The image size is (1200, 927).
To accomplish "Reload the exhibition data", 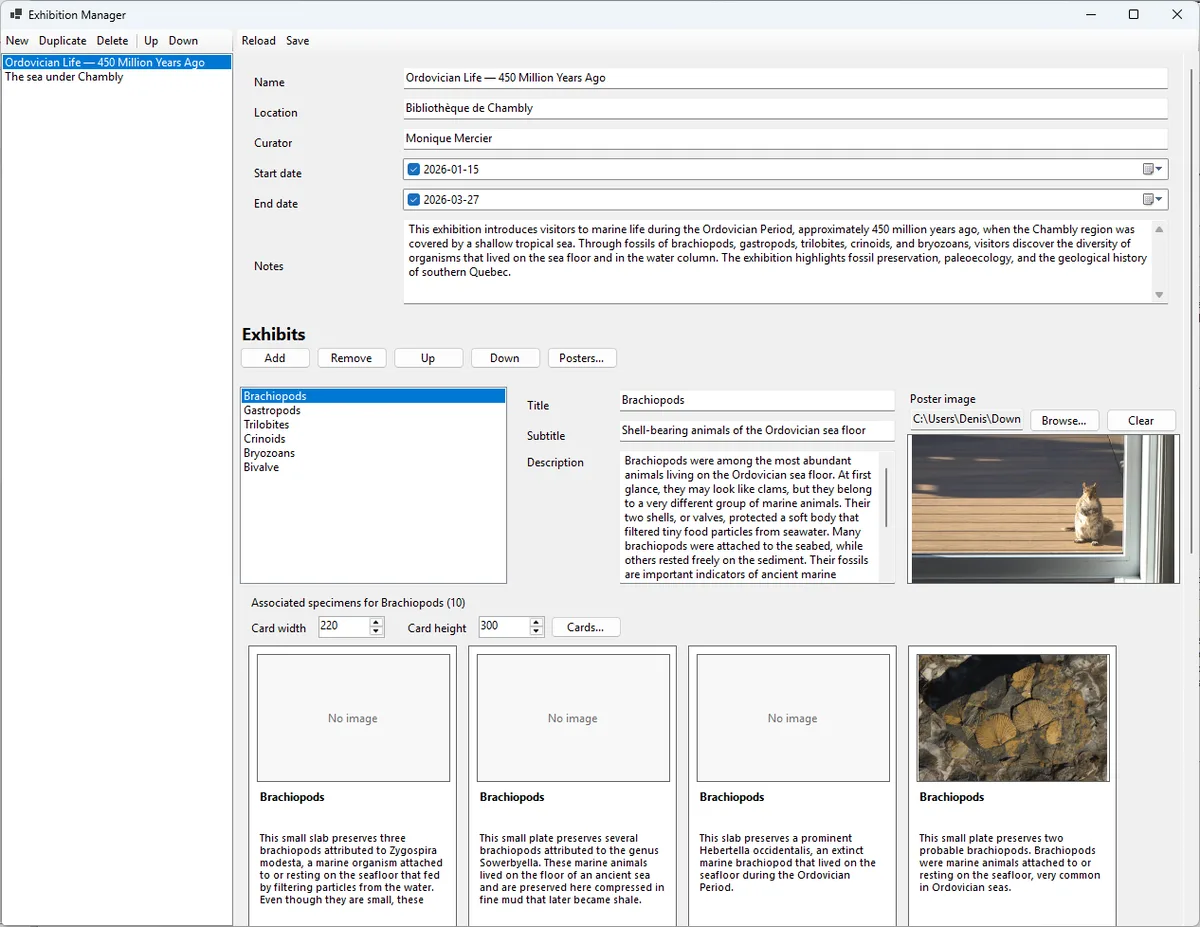I will (x=258, y=41).
